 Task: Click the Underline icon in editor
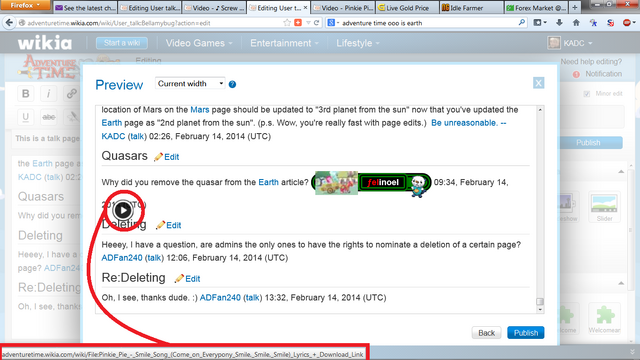coord(25,117)
